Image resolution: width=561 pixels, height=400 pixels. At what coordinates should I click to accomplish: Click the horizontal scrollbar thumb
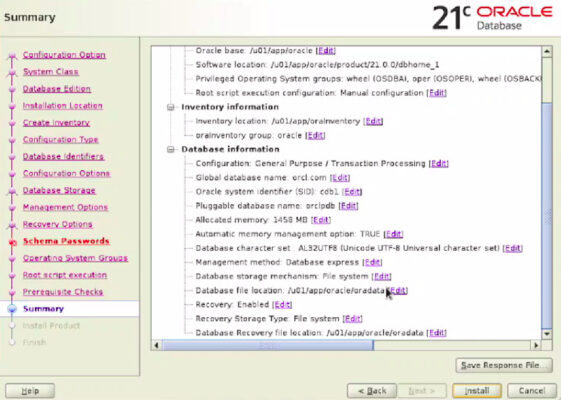[268, 345]
